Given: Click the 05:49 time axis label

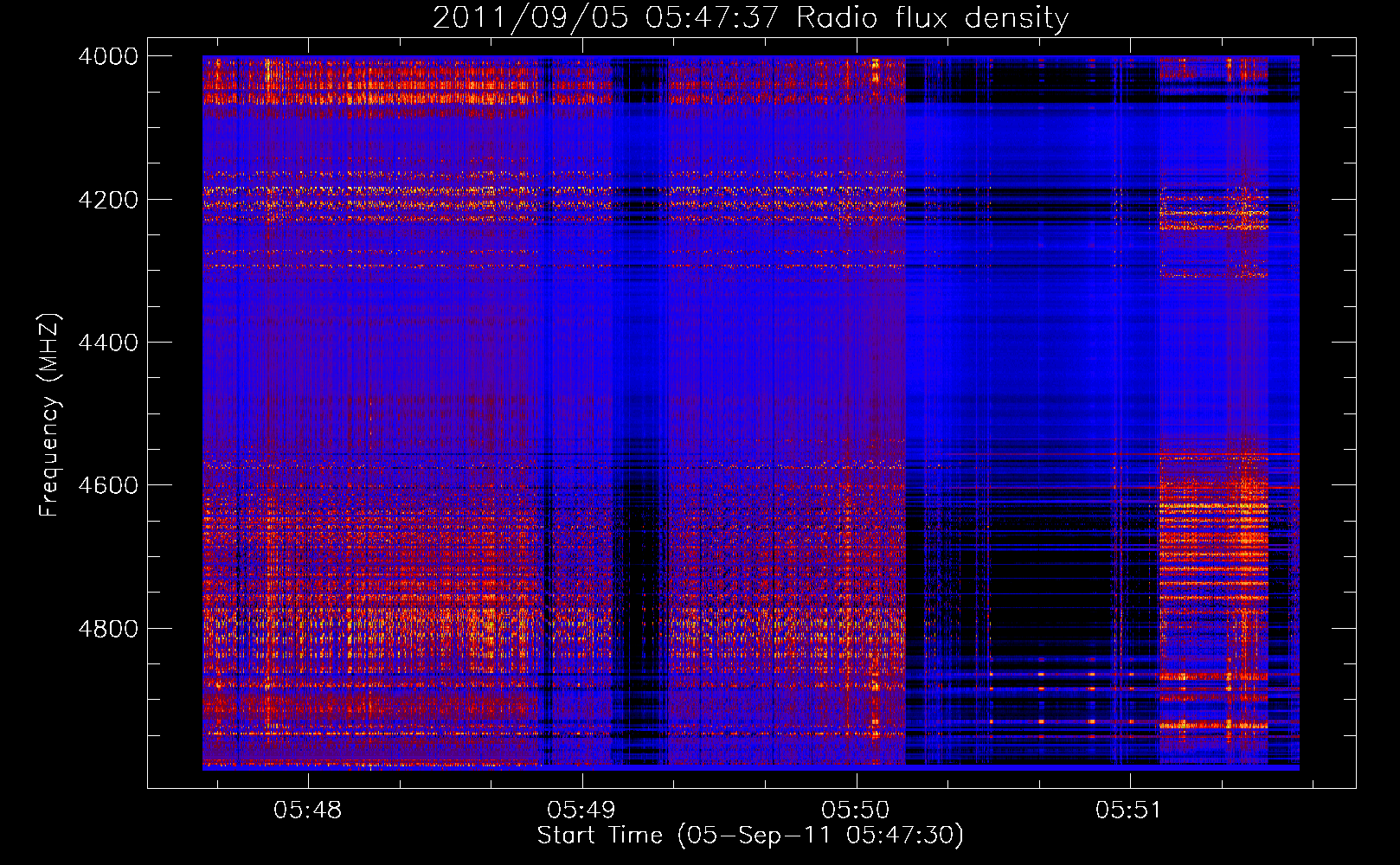Looking at the screenshot, I should point(581,811).
